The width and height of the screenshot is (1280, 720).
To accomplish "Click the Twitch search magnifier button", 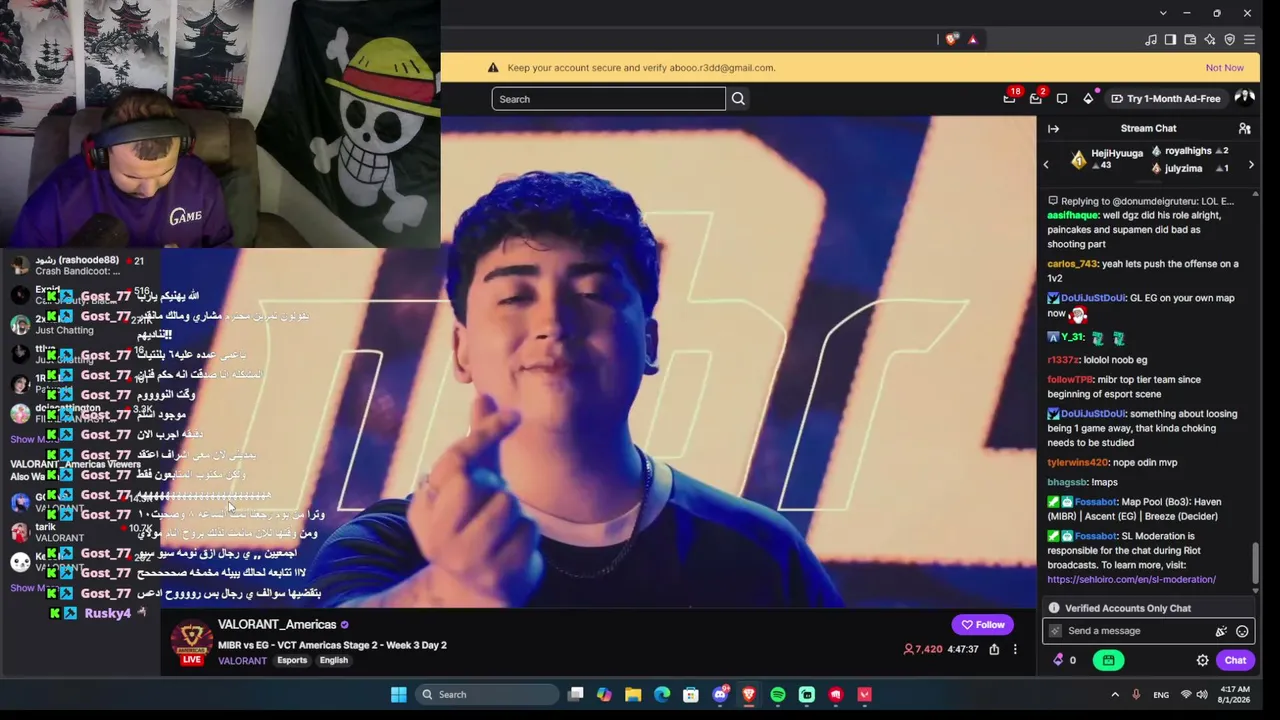I will (x=738, y=99).
